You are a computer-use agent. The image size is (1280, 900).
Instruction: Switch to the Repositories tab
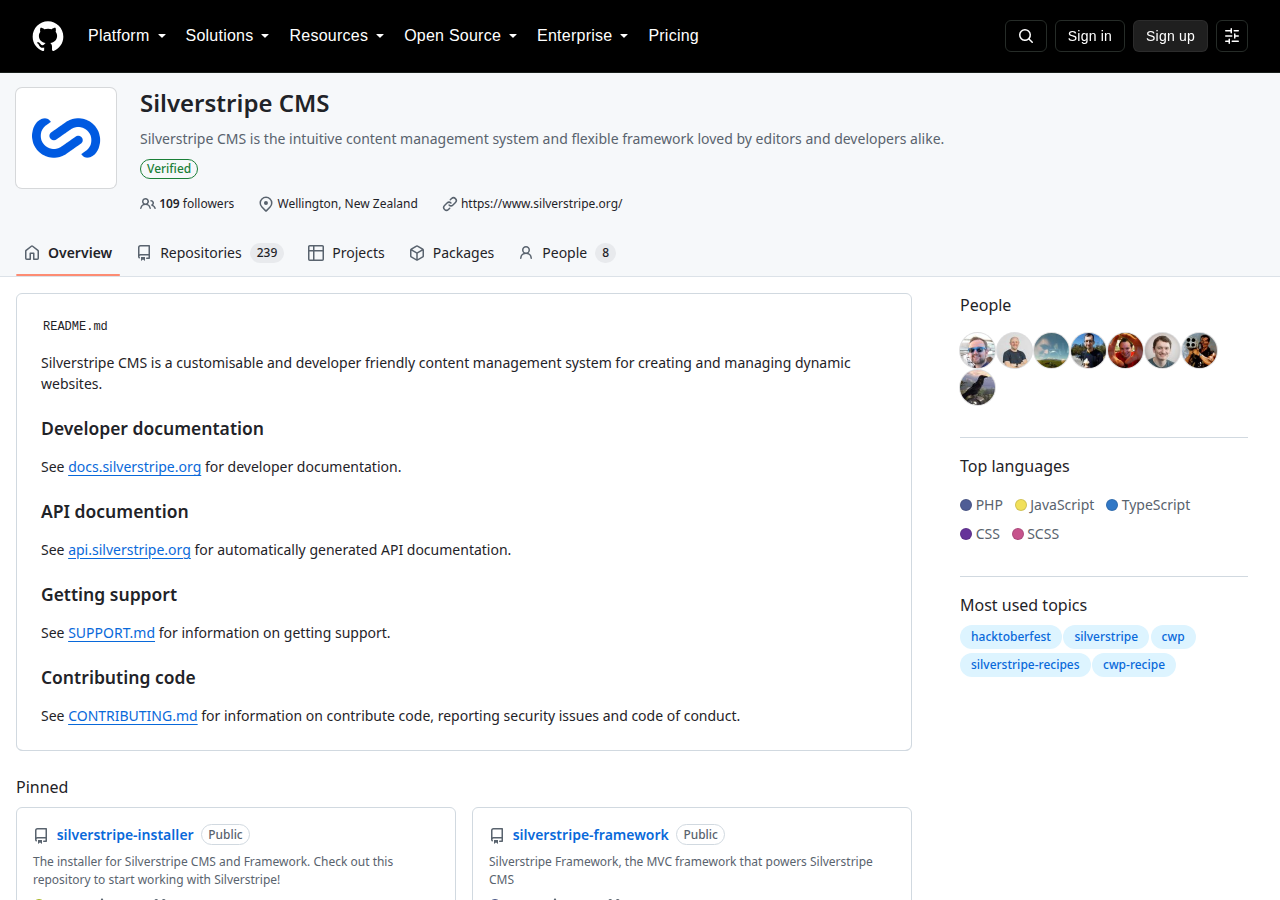[x=210, y=253]
